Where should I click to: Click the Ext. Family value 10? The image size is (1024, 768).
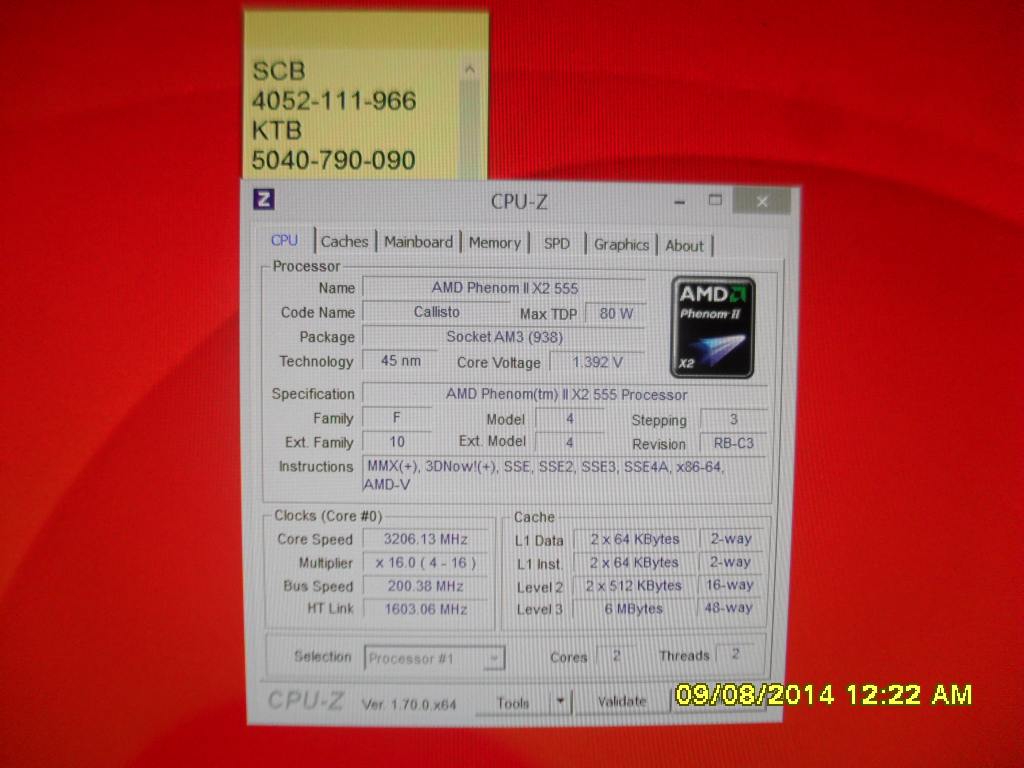(397, 442)
